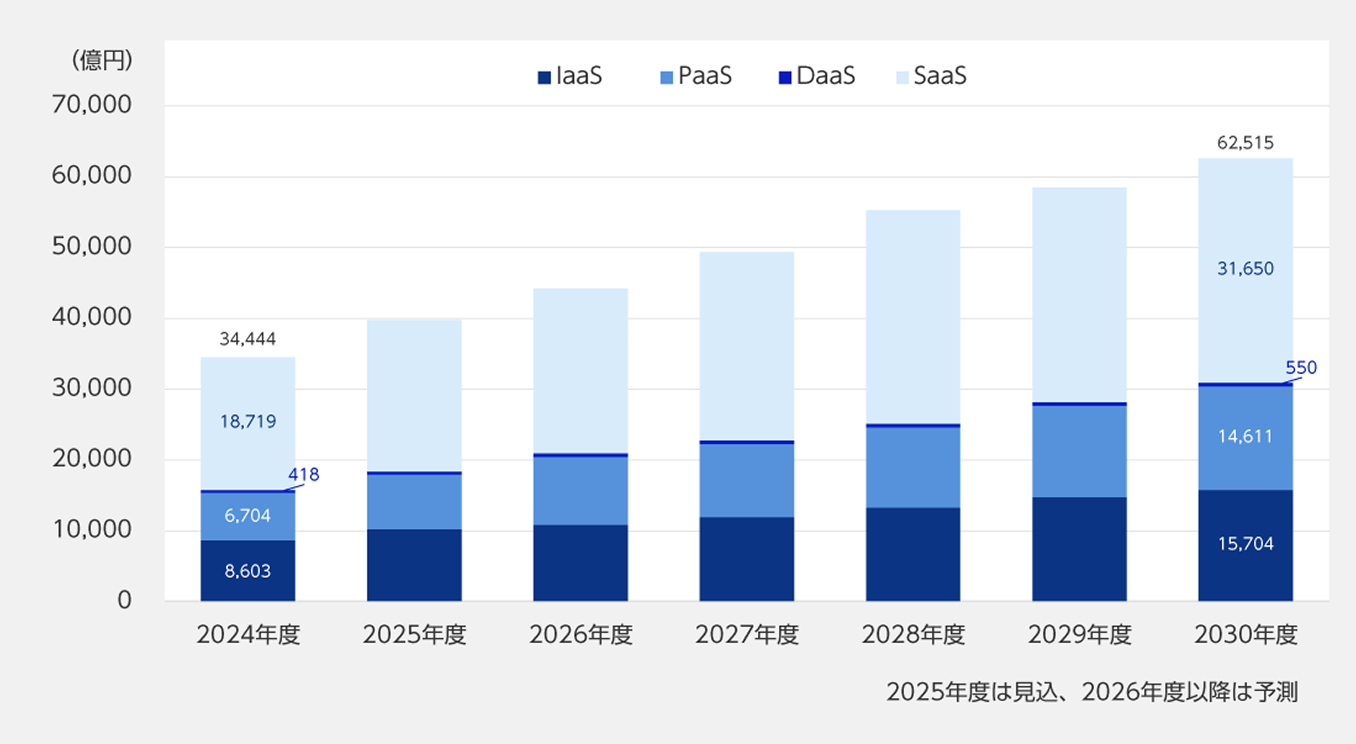Click the IaaS legend color swatch
Viewport: 1356px width, 744px height.
click(x=544, y=77)
